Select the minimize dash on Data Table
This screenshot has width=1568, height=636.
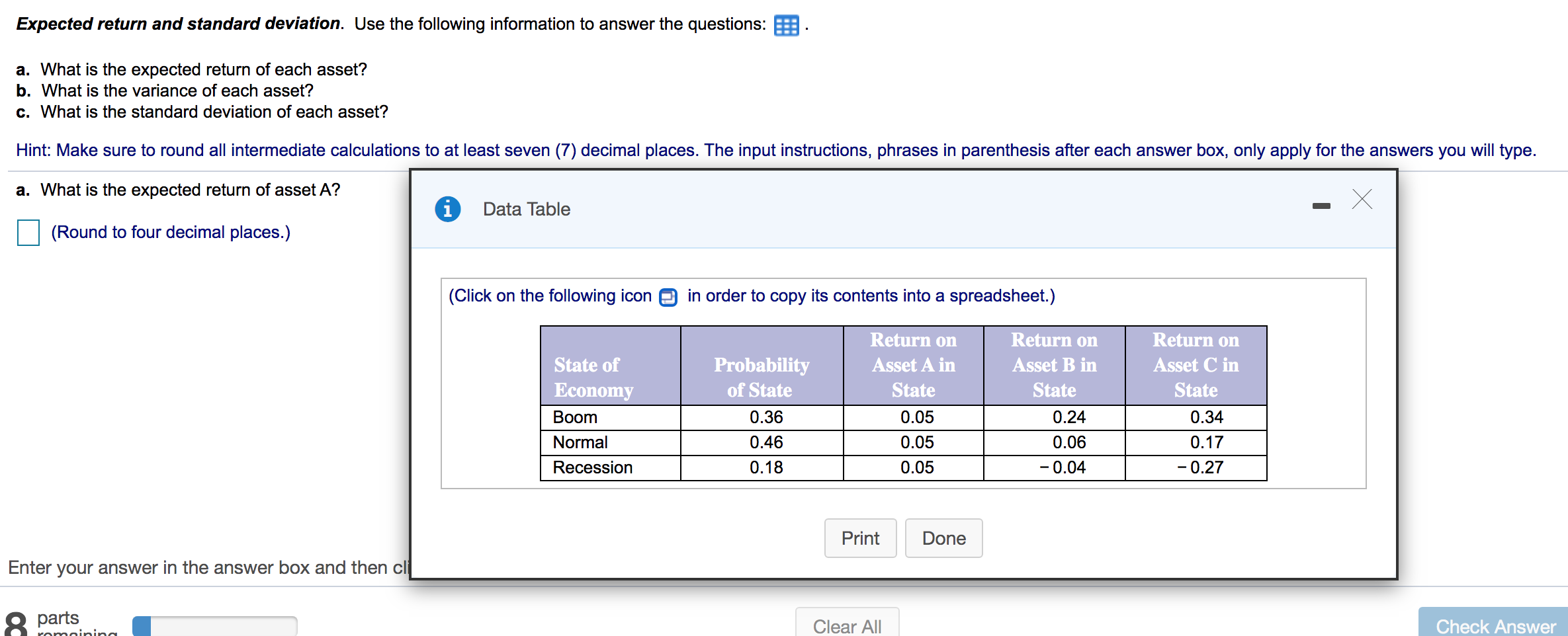click(x=1321, y=206)
